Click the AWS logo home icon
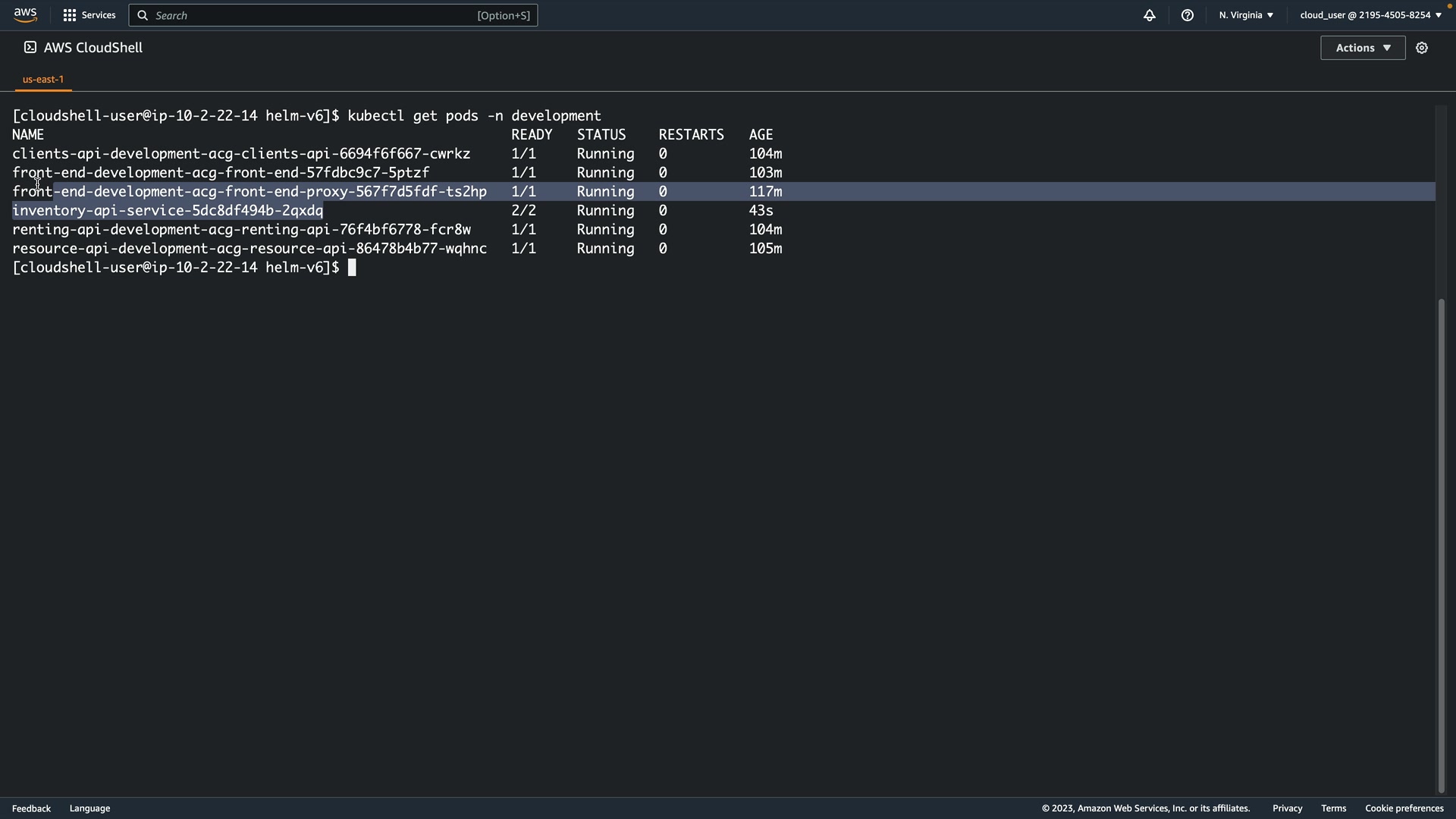The width and height of the screenshot is (1456, 819). click(x=25, y=14)
